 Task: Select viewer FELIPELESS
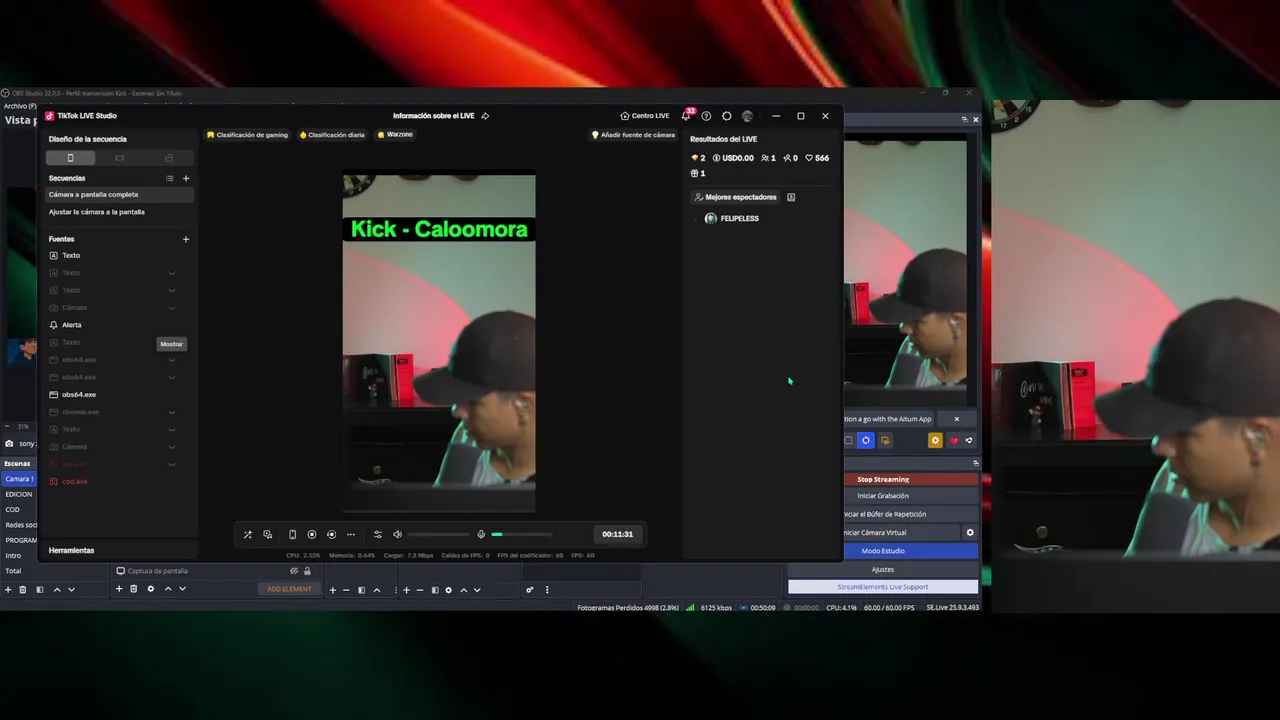point(732,218)
